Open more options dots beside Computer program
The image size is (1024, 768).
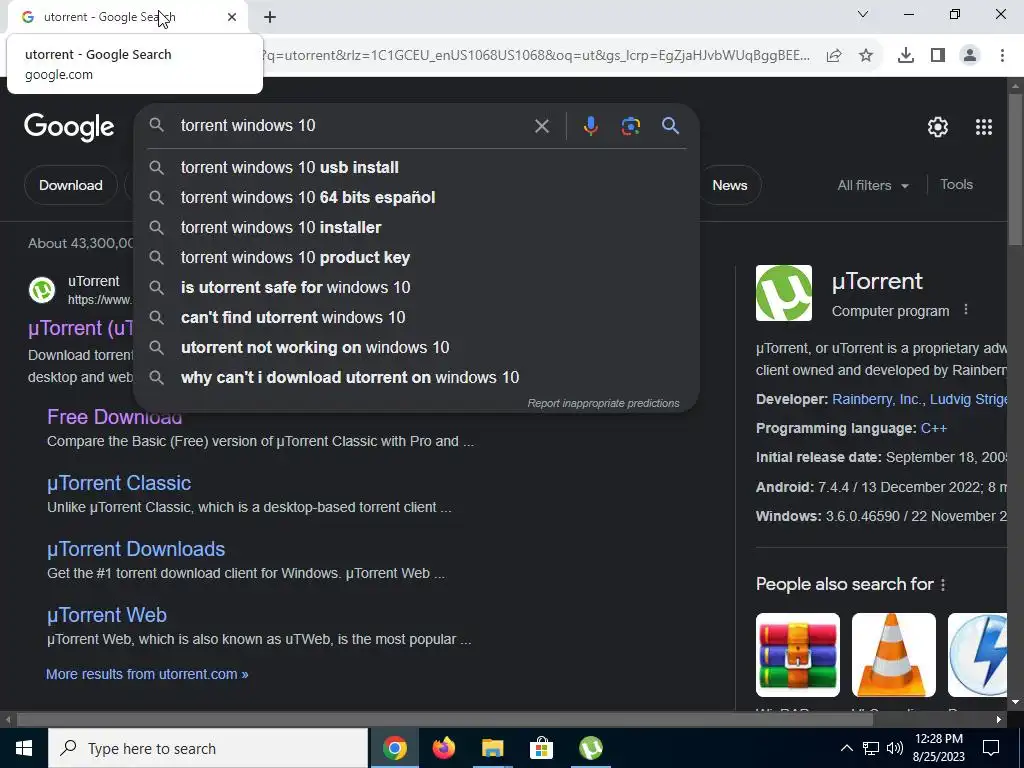coord(966,310)
